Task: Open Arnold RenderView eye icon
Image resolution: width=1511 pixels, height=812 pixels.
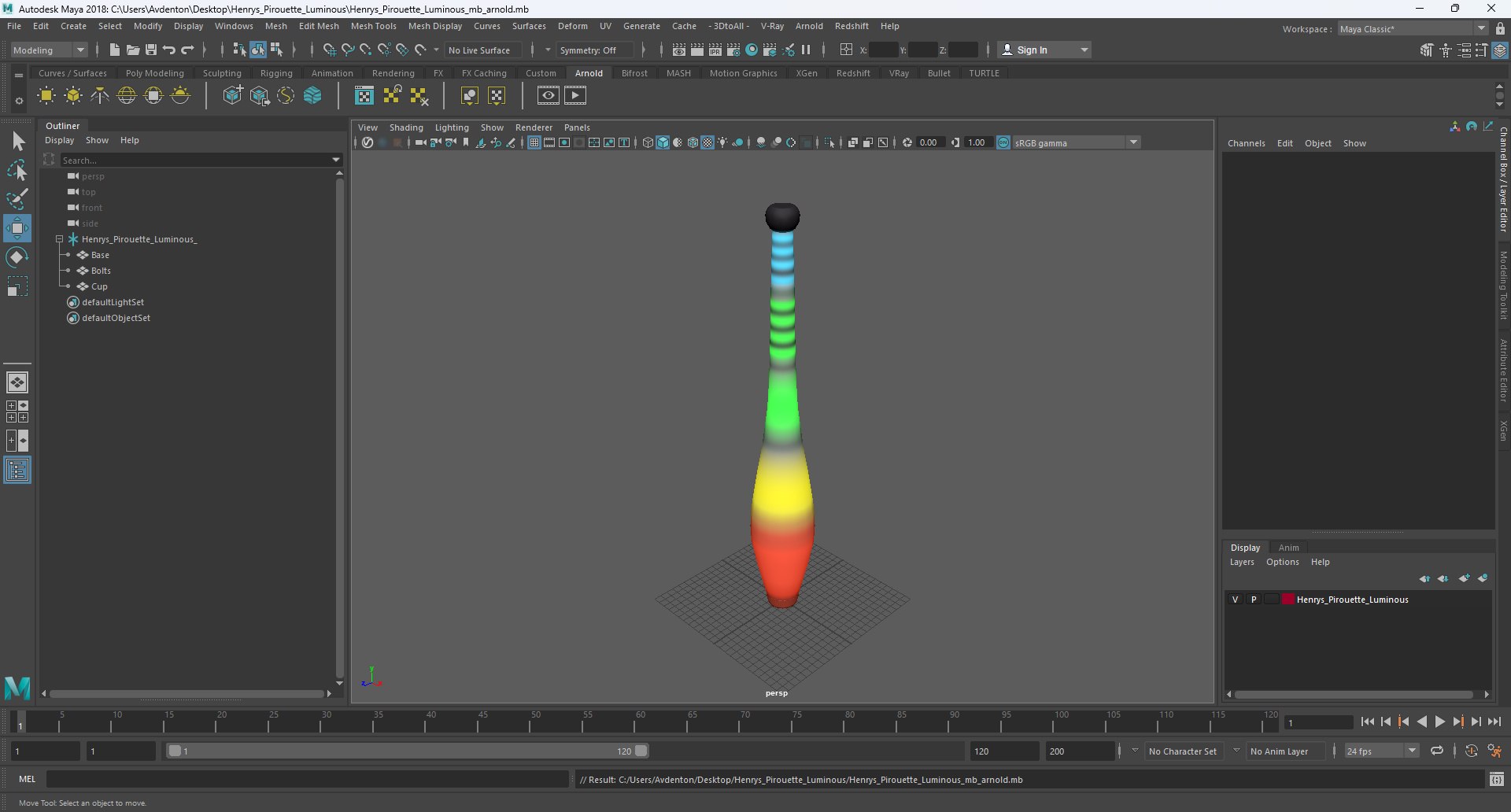Action: click(x=549, y=96)
